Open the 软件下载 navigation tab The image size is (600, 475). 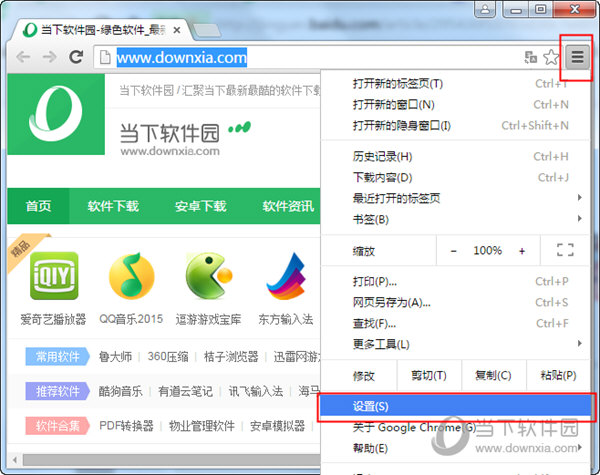pos(113,207)
